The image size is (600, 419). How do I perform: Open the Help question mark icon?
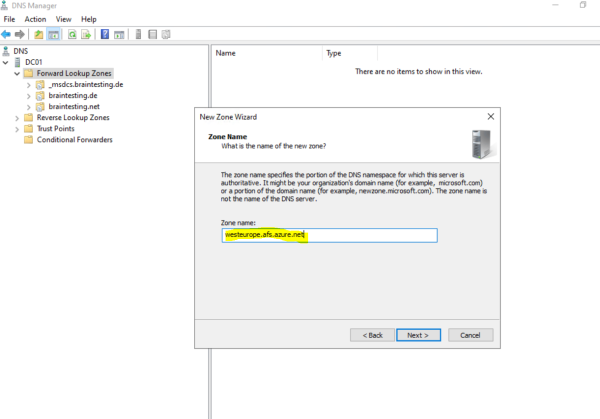[x=104, y=34]
